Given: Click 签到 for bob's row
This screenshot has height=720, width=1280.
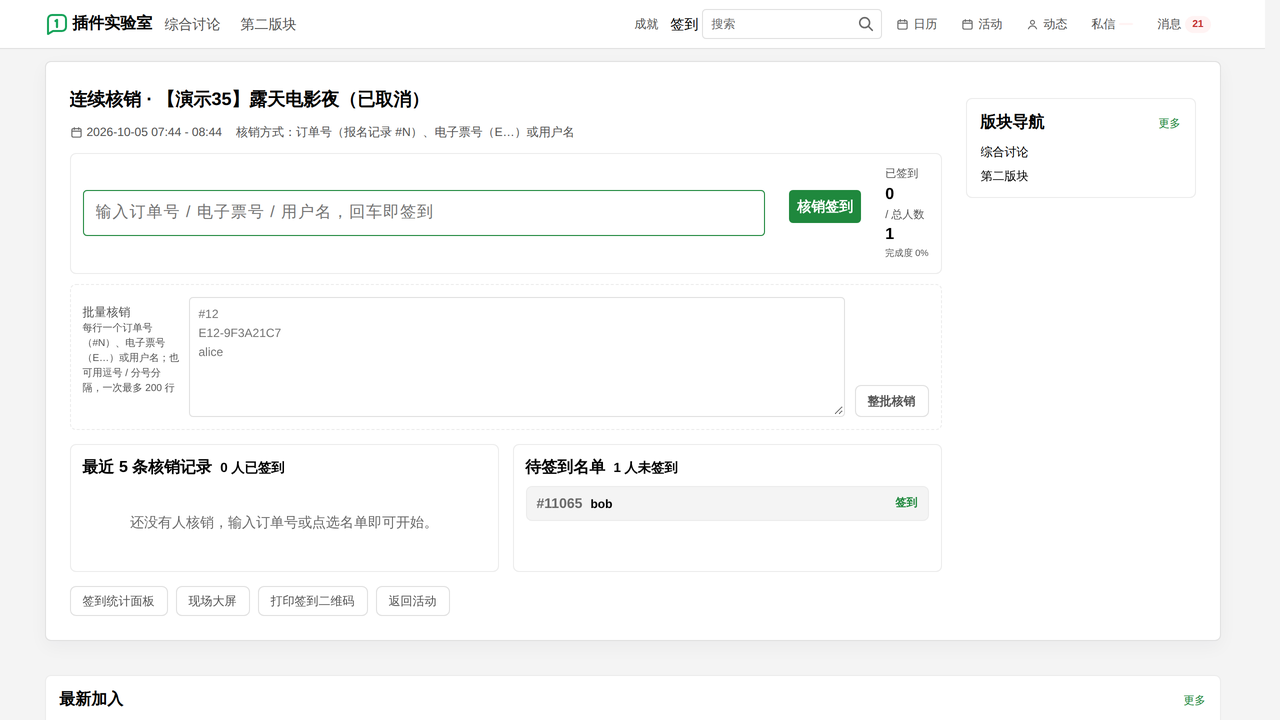Looking at the screenshot, I should coord(906,503).
